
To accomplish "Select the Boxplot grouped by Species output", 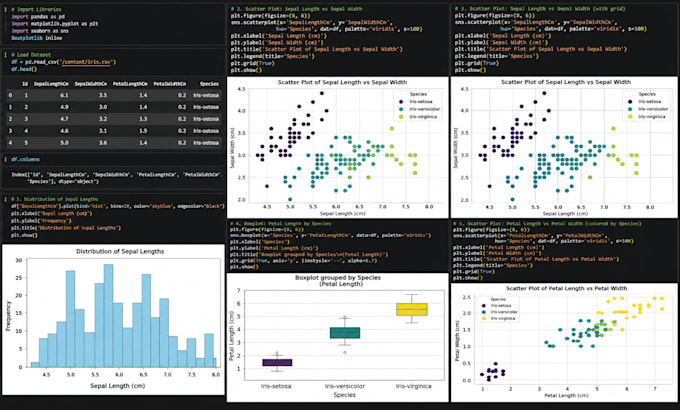I will [337, 337].
